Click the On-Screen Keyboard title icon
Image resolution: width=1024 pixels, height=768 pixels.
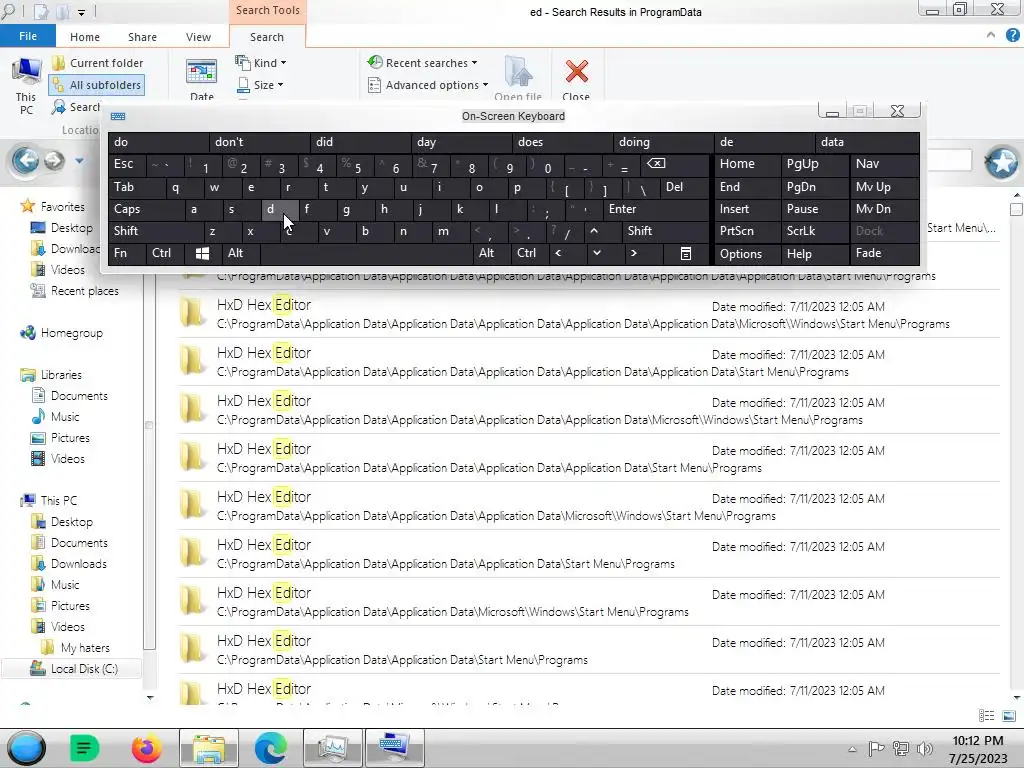[x=118, y=116]
